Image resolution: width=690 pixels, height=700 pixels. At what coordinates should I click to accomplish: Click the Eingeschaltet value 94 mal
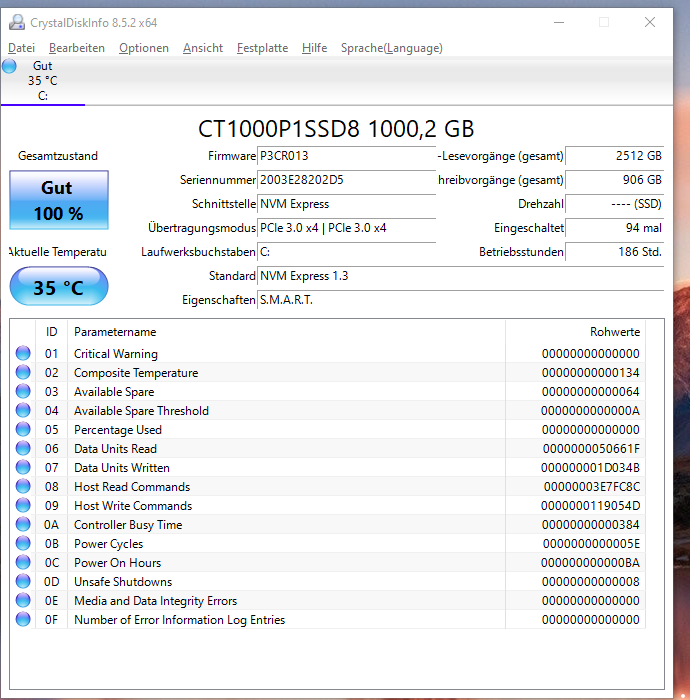615,228
